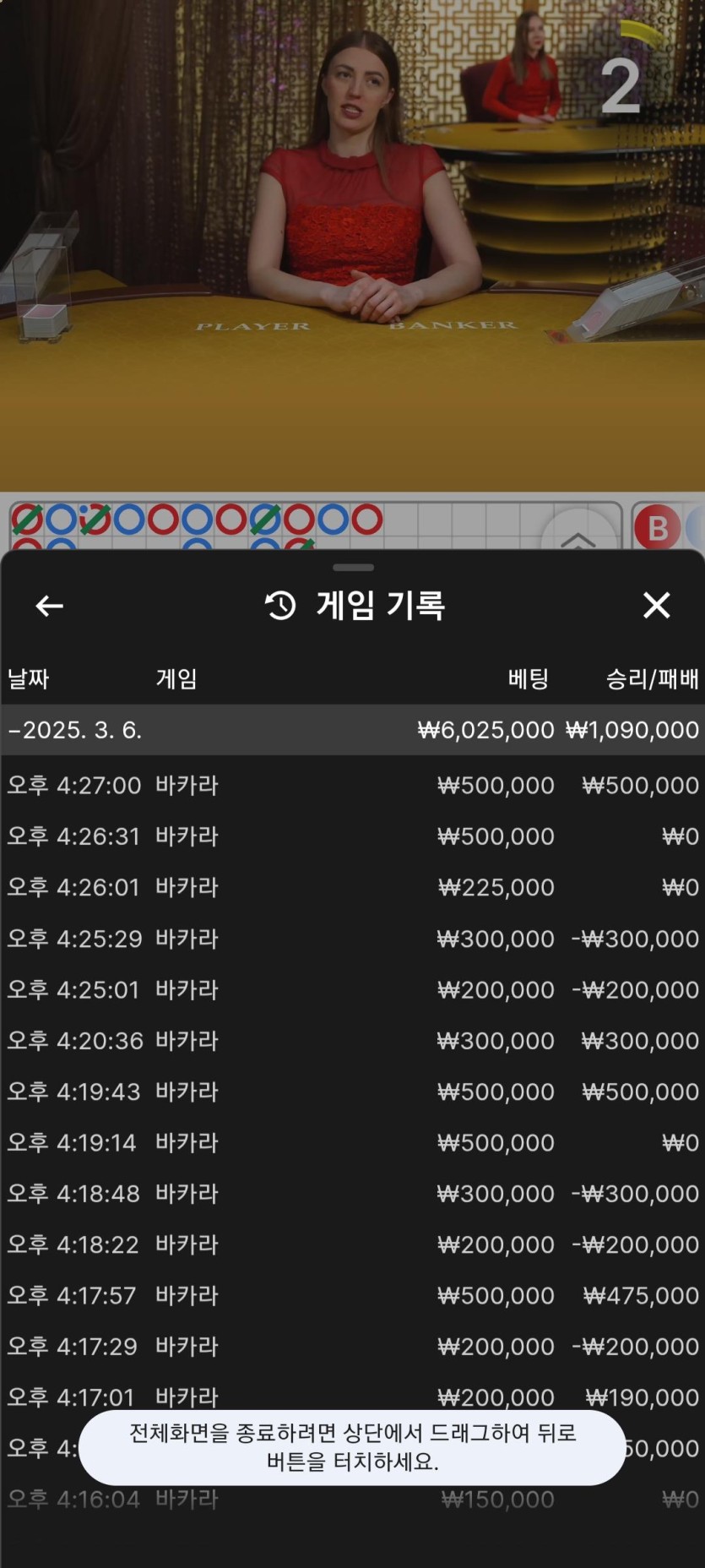Select the 오후 4:26:01 ₩225,000 bet row
705x1568 pixels.
tap(352, 887)
